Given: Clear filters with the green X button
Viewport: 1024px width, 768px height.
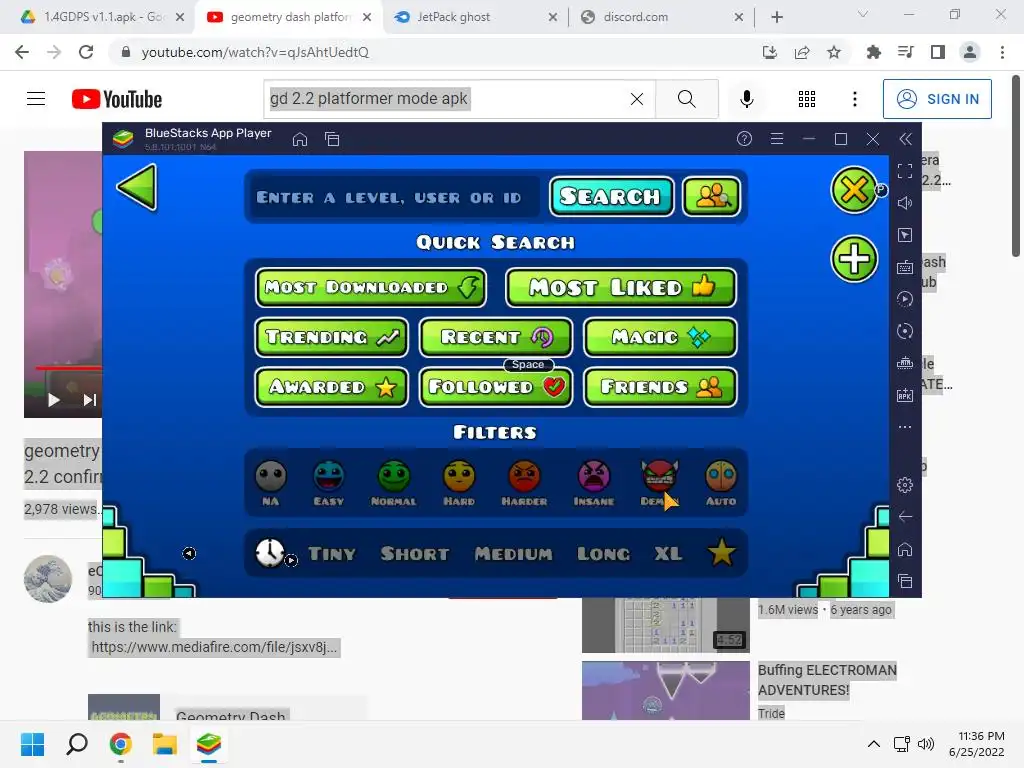Looking at the screenshot, I should pyautogui.click(x=854, y=190).
